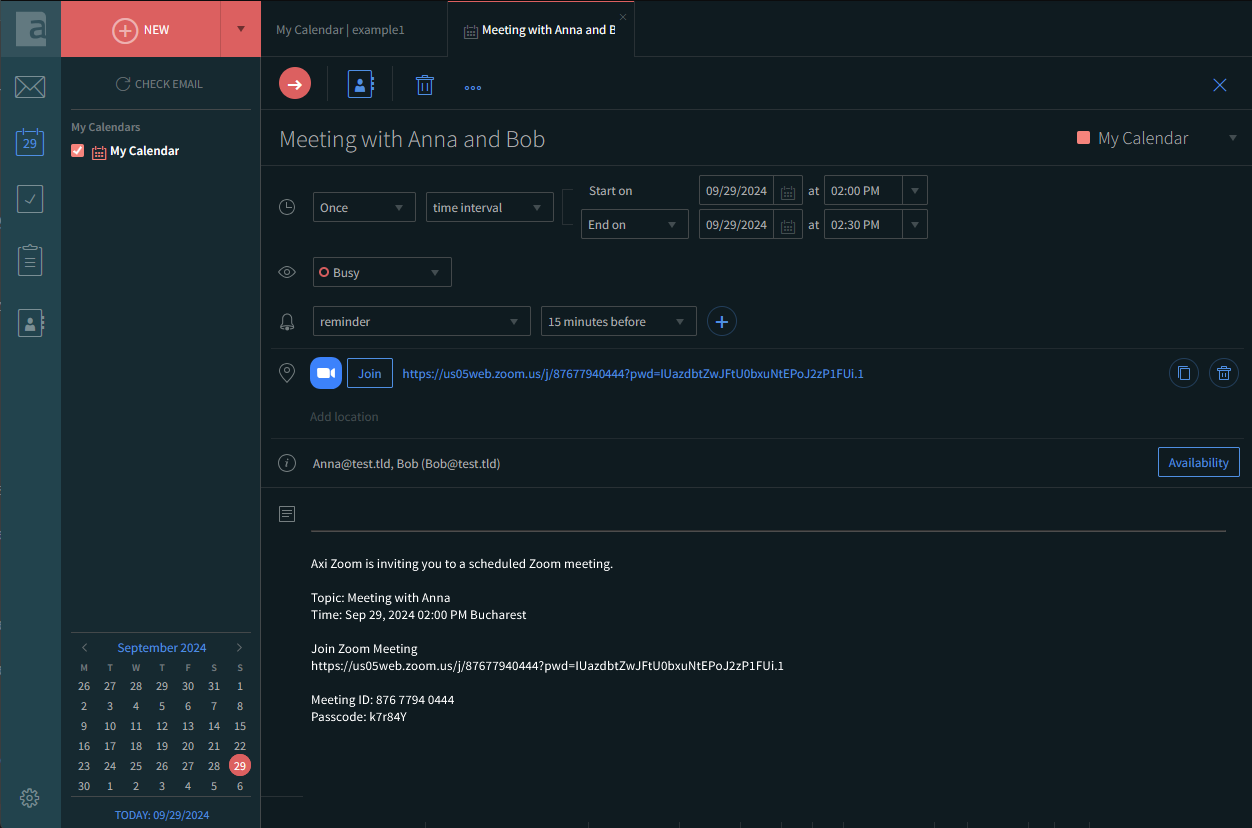
Task: Uncheck the My Calendar checkbox
Action: coord(78,151)
